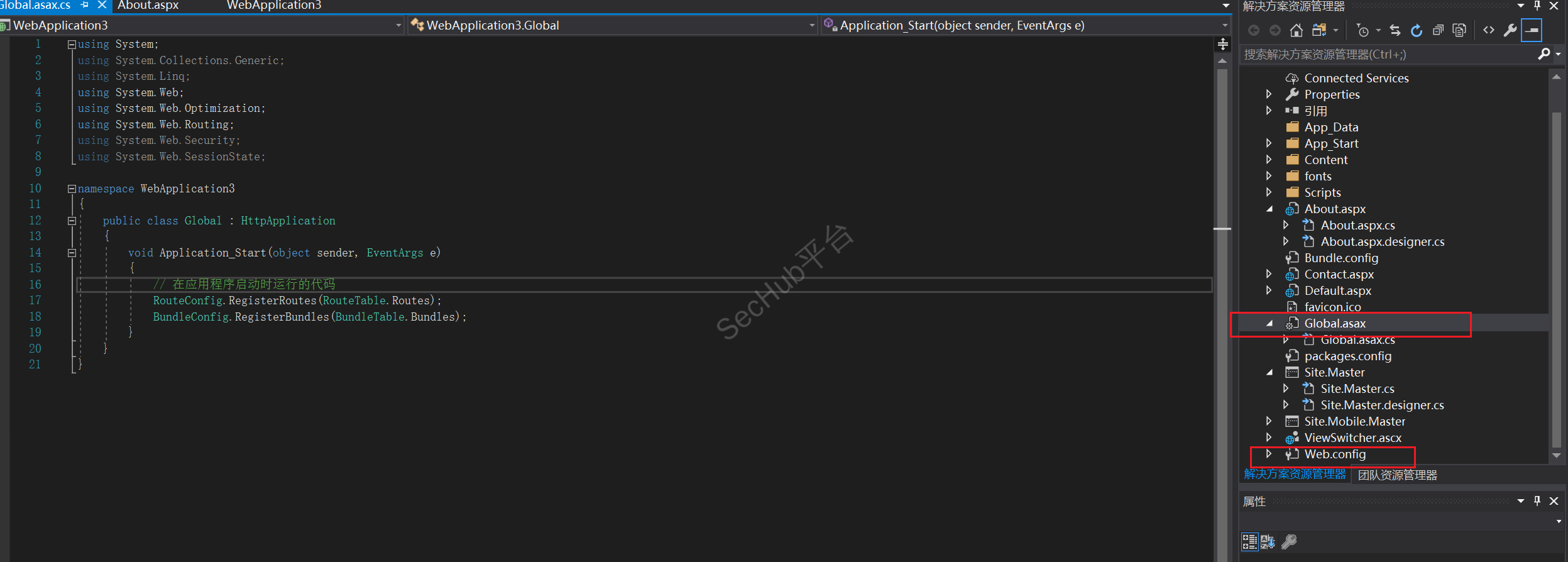Viewport: 1568px width, 562px height.
Task: Sort properties alphabetically with A-Z icon
Action: click(1268, 541)
